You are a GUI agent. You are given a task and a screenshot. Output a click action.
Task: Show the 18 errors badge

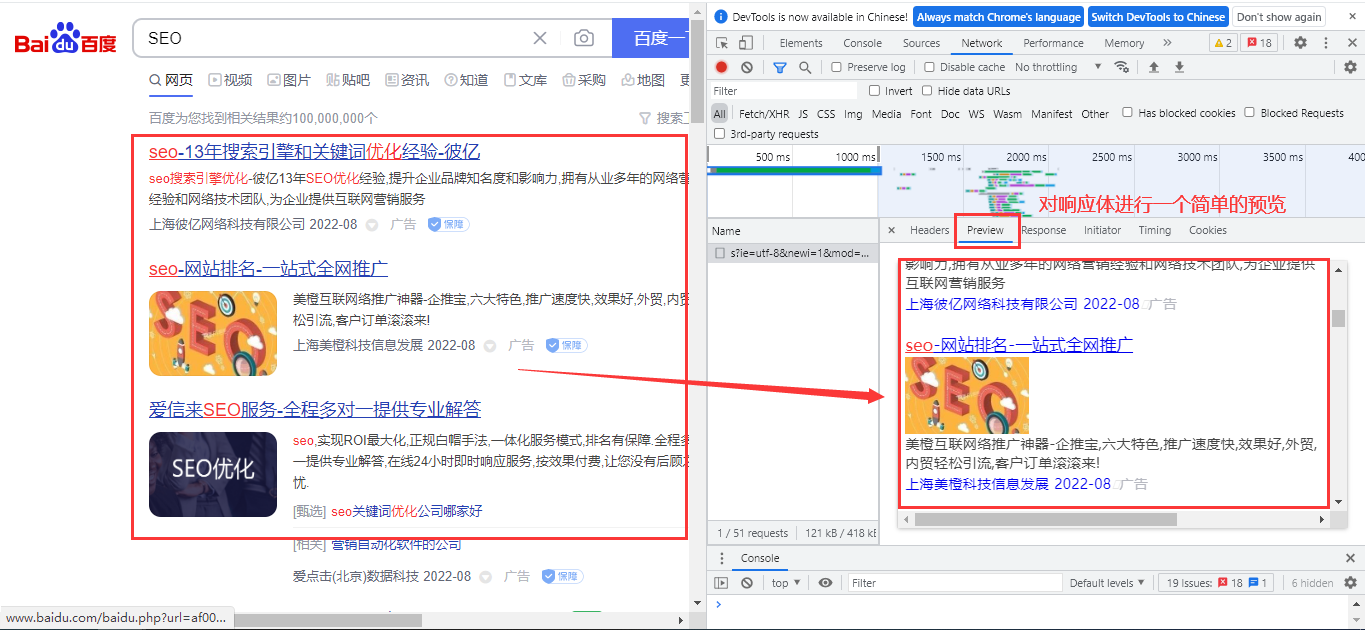1259,43
